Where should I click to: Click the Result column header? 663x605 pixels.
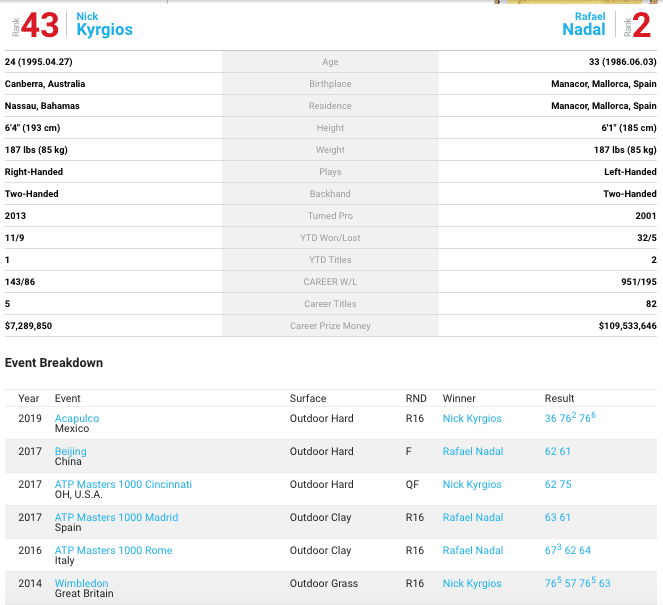(x=559, y=398)
